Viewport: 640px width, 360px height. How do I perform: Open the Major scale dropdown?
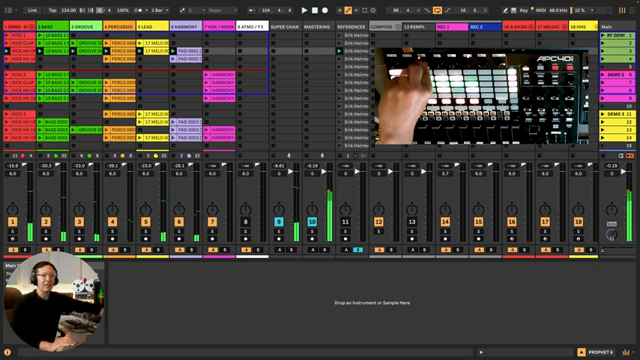pos(223,10)
